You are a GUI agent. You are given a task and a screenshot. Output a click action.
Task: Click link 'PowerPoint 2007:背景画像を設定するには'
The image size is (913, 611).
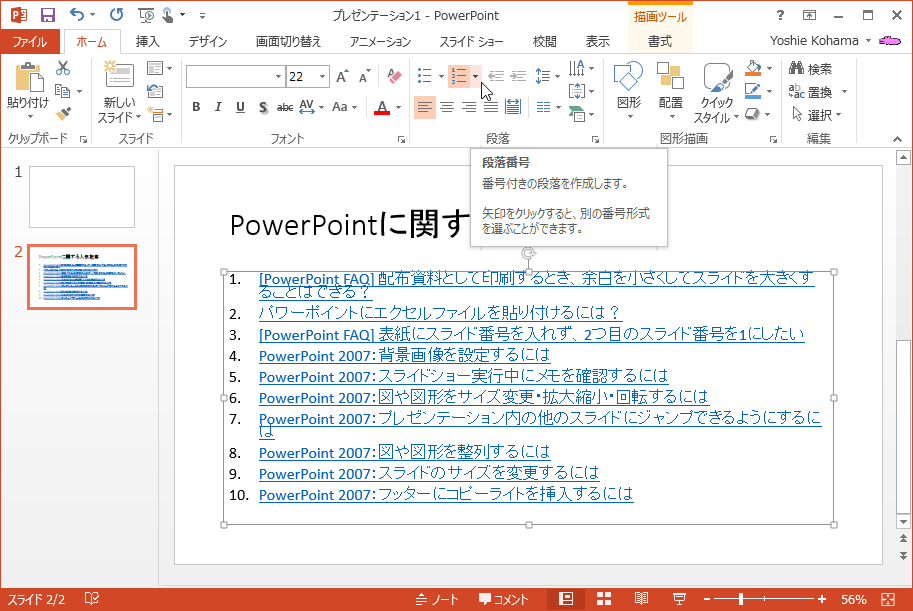pyautogui.click(x=404, y=355)
